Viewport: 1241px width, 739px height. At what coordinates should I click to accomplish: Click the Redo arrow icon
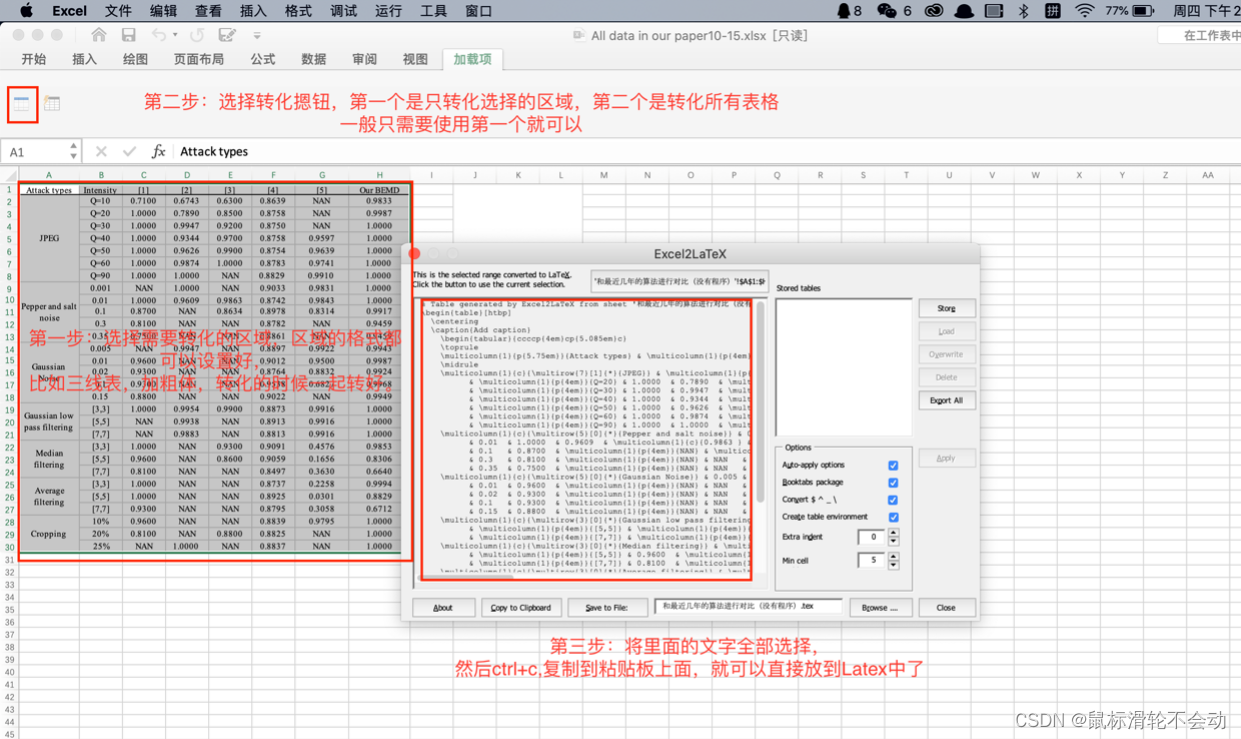197,35
